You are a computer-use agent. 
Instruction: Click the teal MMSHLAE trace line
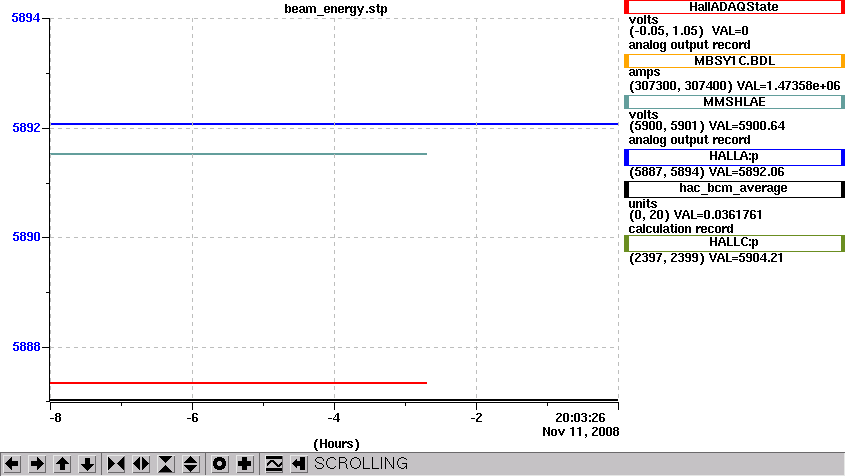pyautogui.click(x=238, y=154)
